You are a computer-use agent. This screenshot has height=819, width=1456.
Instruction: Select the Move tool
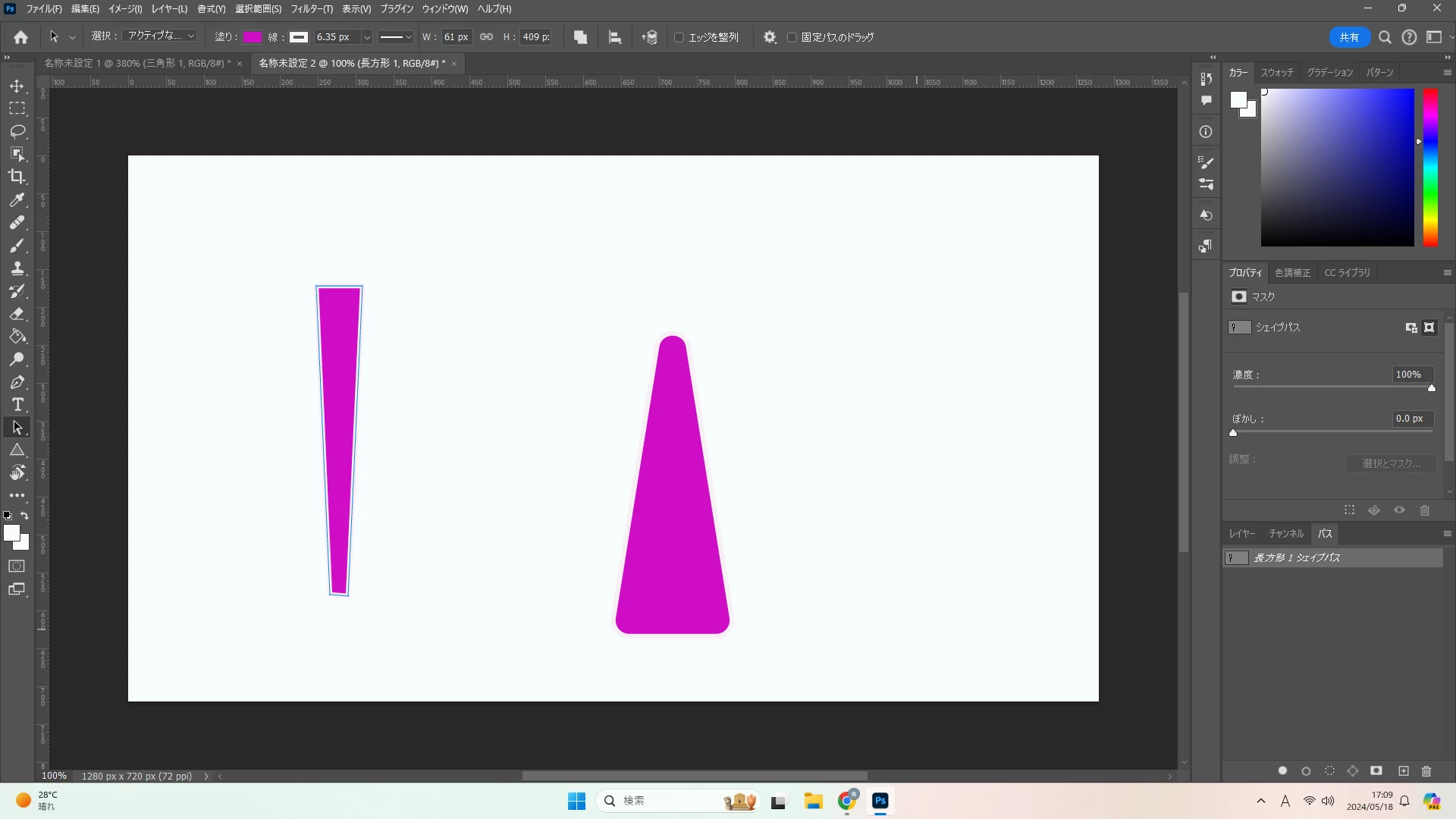[x=17, y=86]
